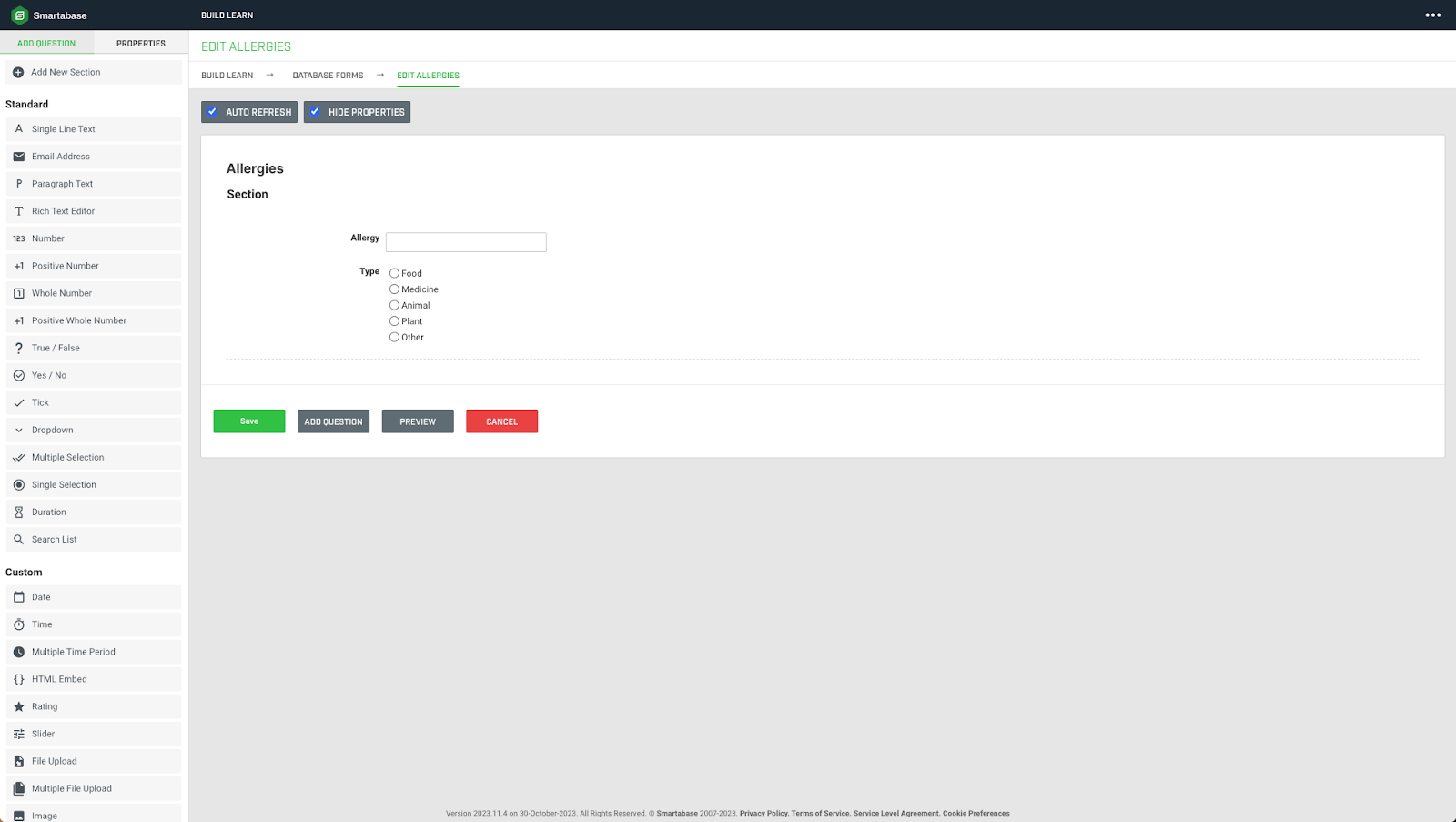
Task: Choose the Medicine radio option
Action: [x=394, y=289]
